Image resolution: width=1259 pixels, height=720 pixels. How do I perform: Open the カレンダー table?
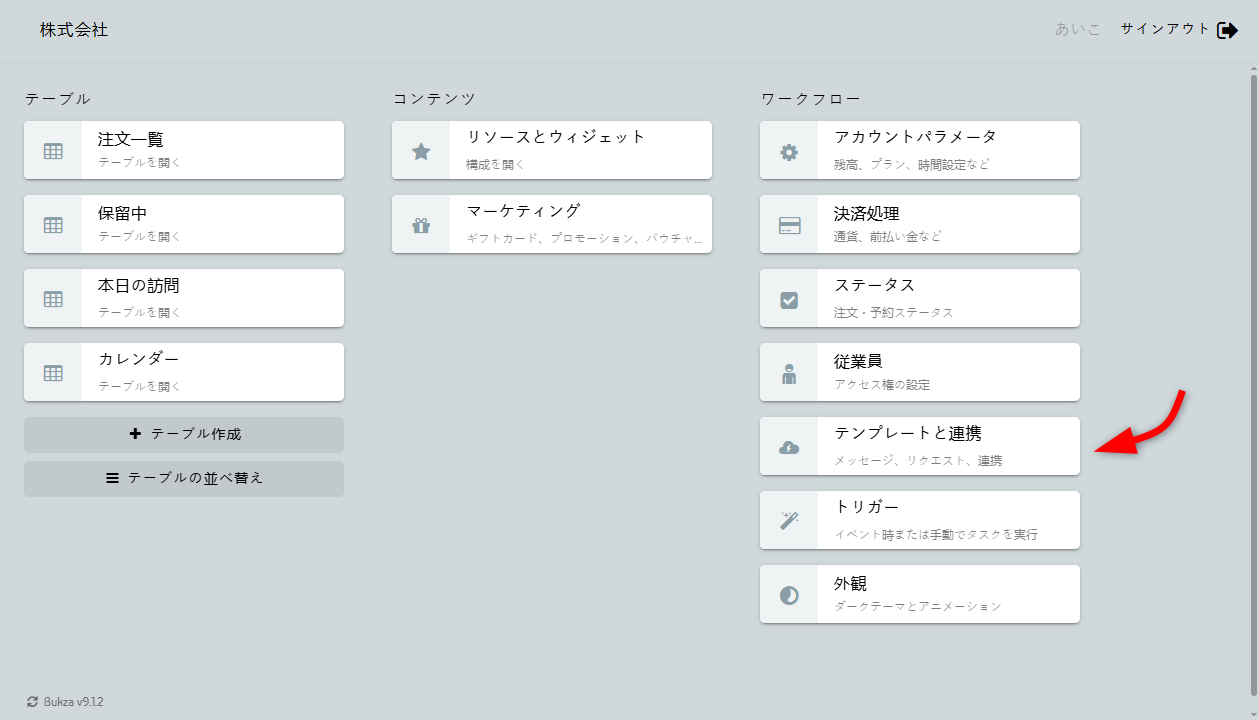click(x=212, y=372)
